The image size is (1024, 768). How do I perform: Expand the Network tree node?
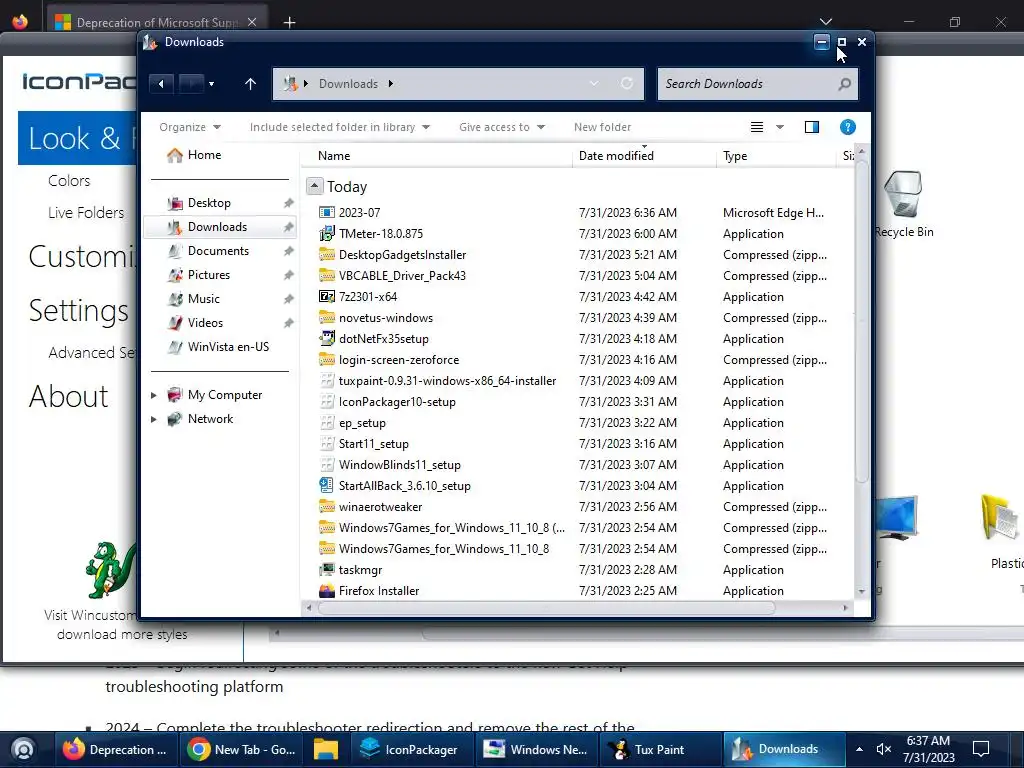point(153,419)
